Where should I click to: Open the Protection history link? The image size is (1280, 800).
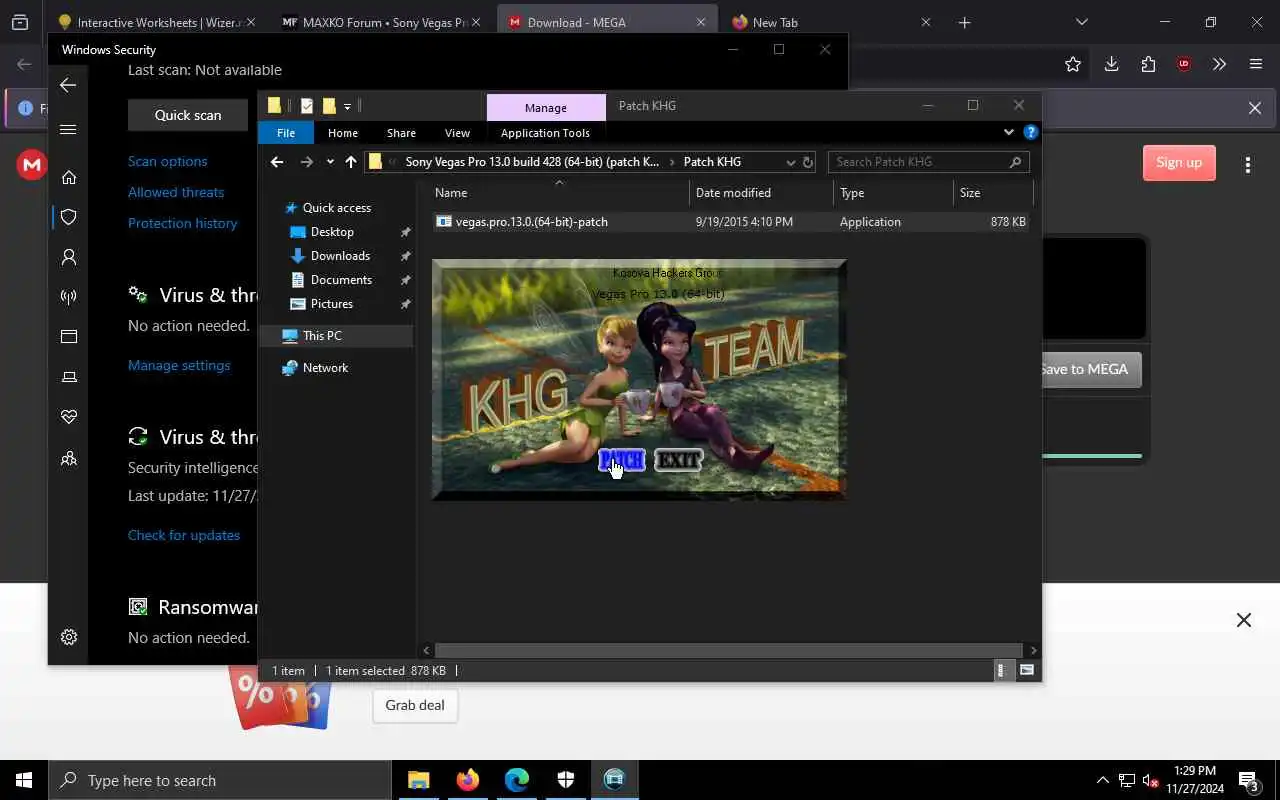click(183, 223)
